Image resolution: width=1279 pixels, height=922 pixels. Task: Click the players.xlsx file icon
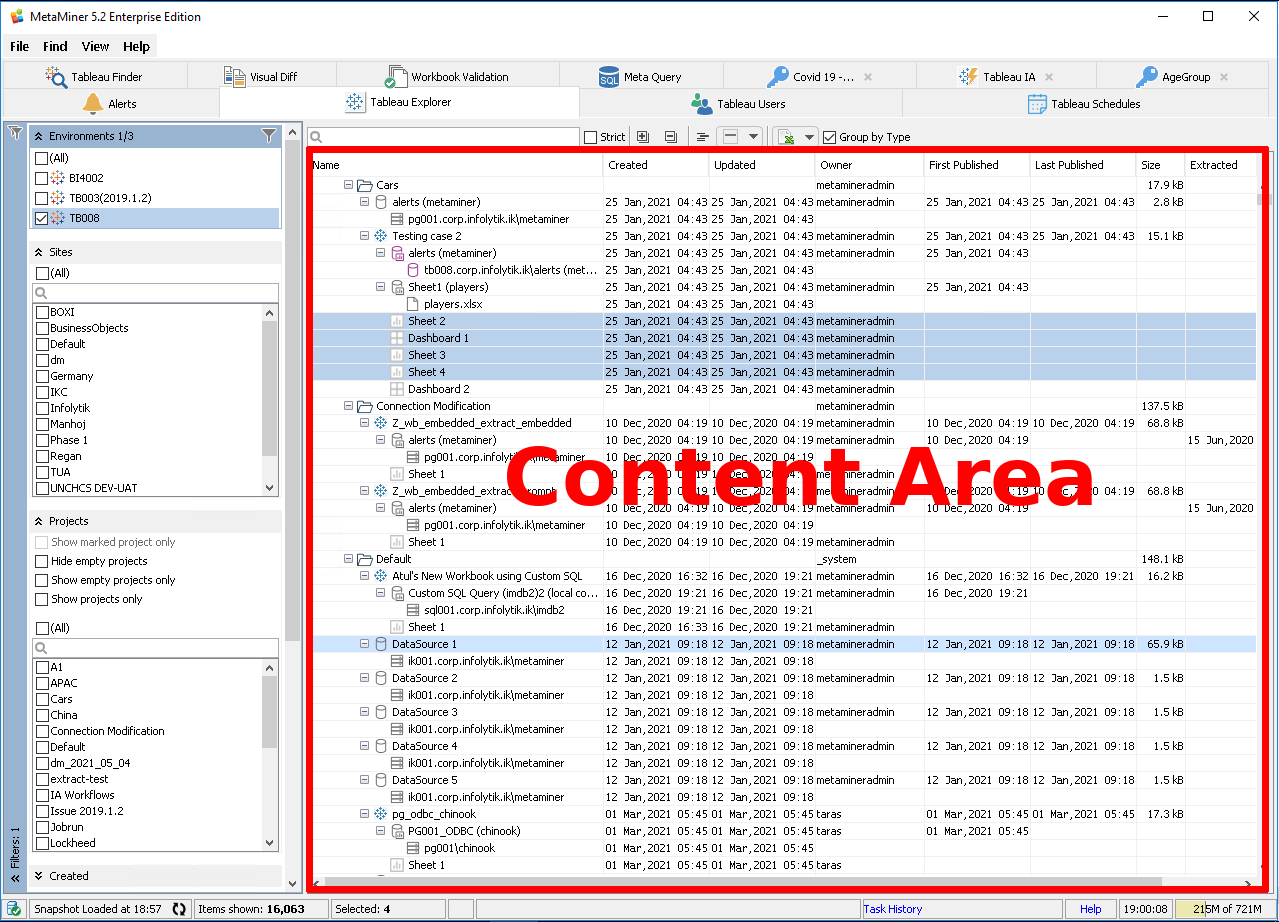click(412, 304)
